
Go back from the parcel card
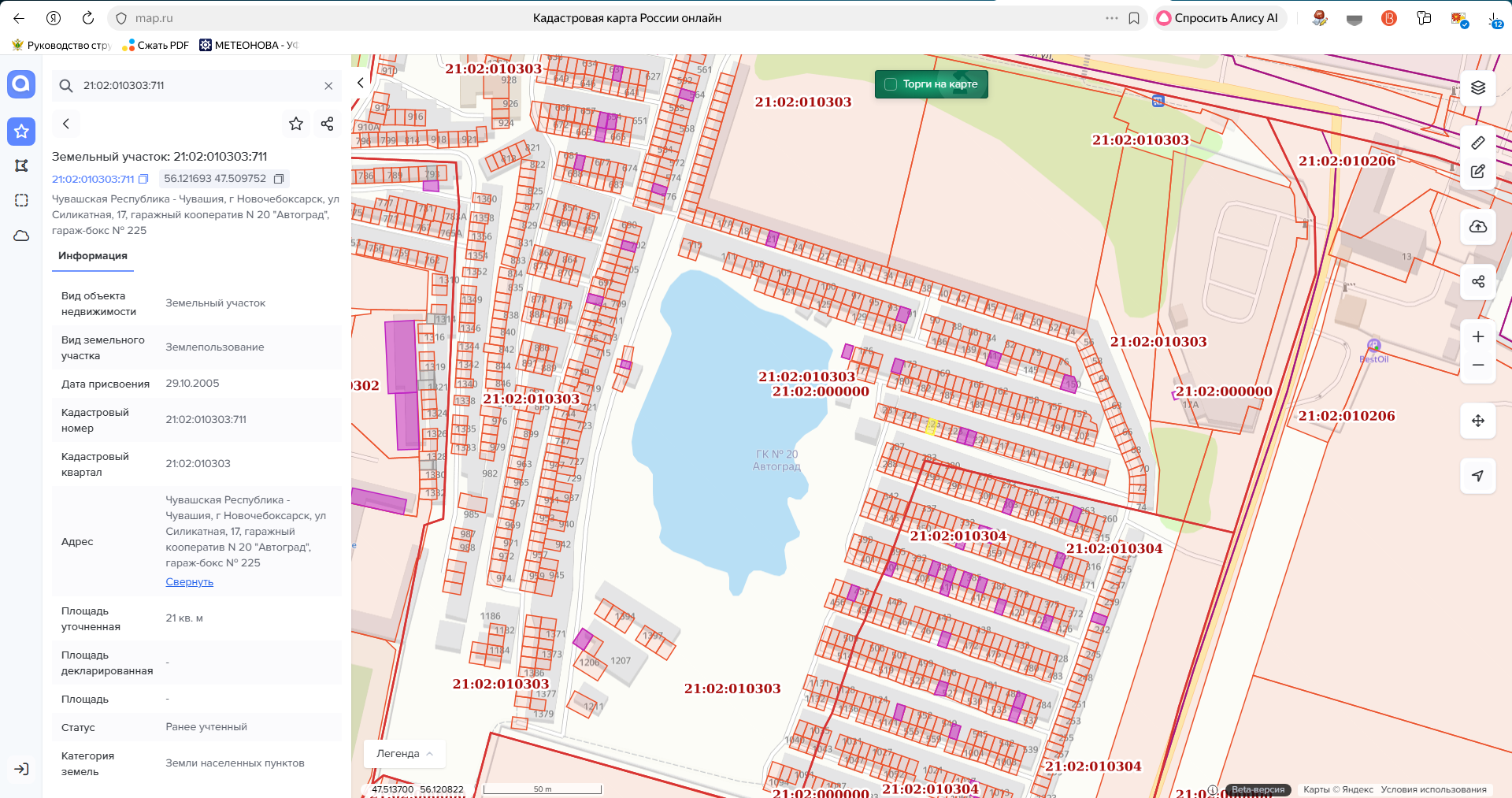[66, 124]
